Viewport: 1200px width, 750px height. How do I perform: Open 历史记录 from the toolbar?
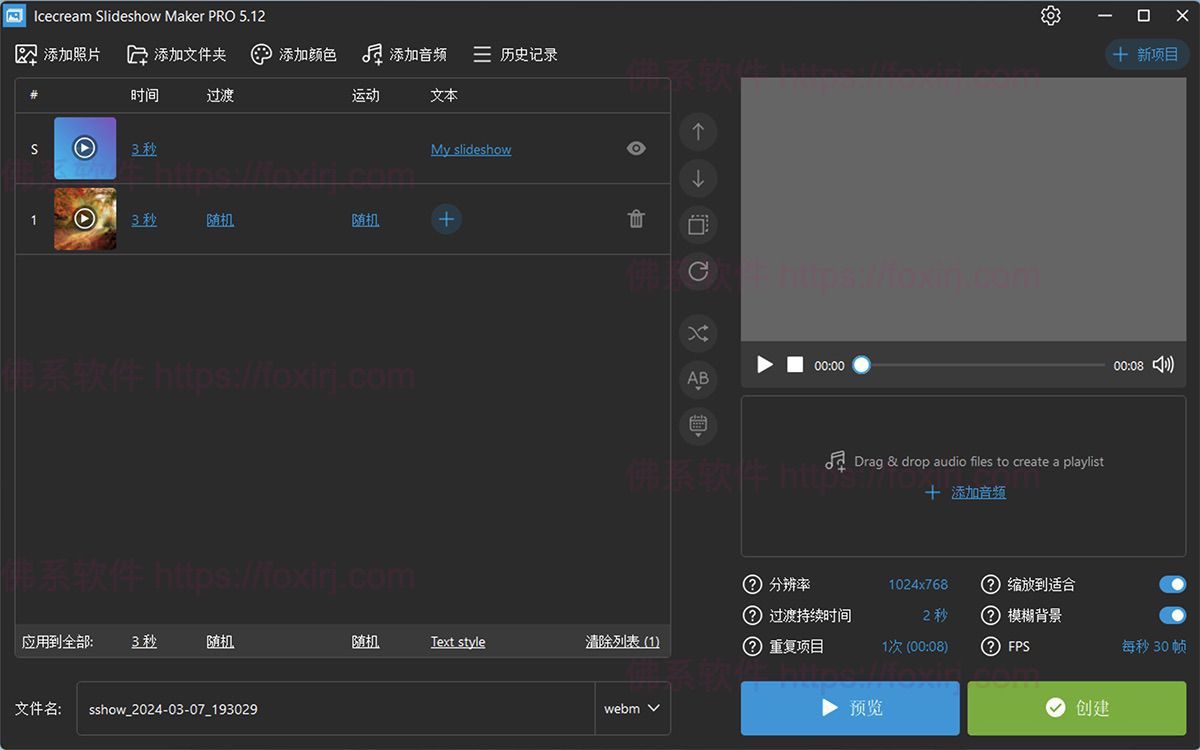tap(516, 55)
